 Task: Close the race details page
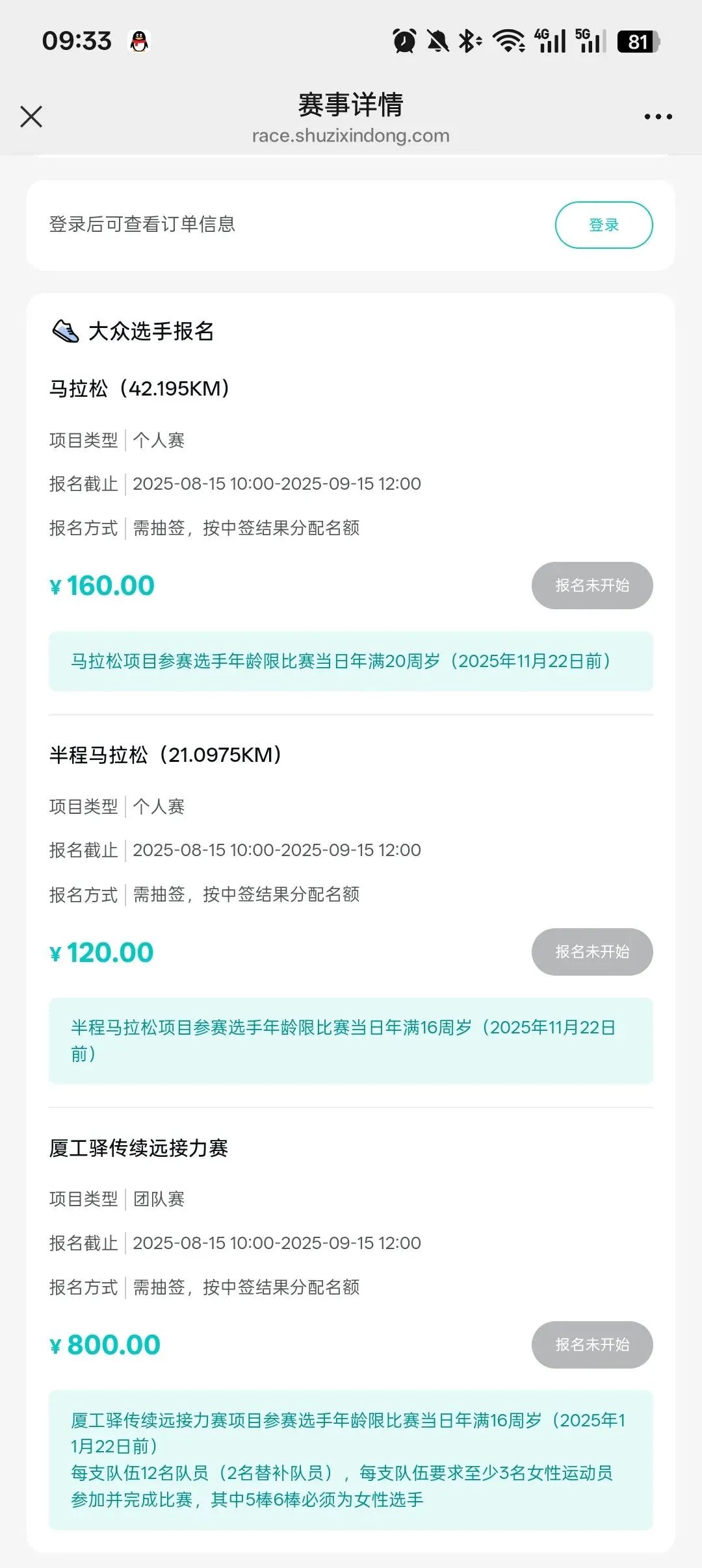pyautogui.click(x=31, y=117)
